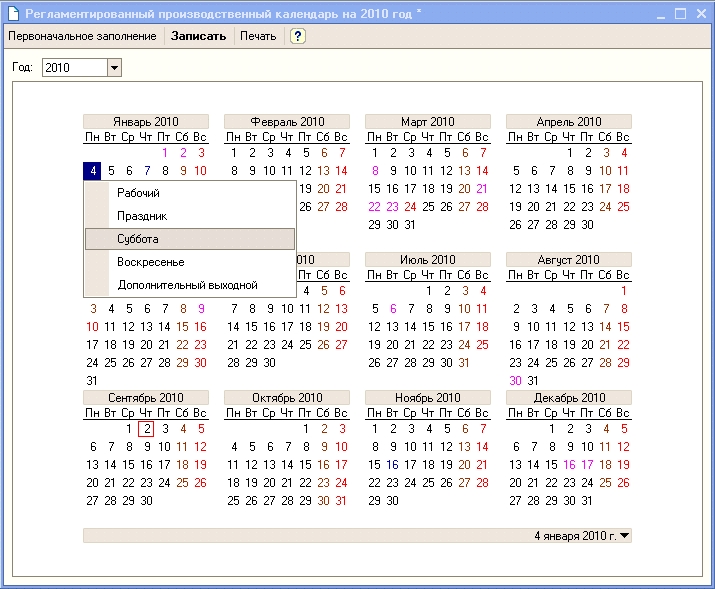Maximize the calendar window
Screen dimensions: 715x589
680,14
